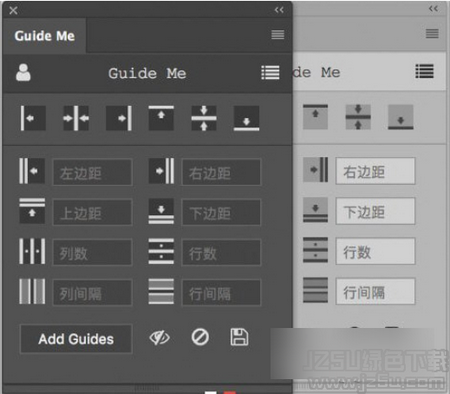Add guide at top edge in dark panel
450x394 pixels.
(161, 118)
